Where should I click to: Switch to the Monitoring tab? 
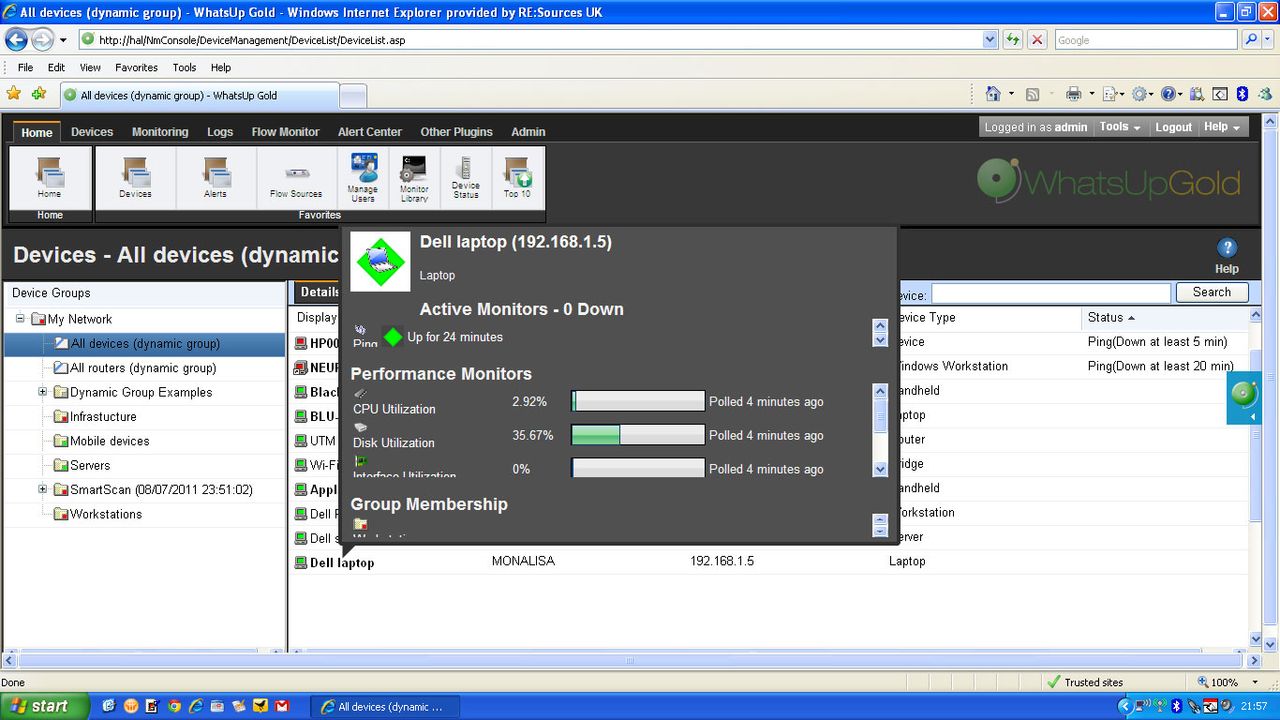(x=160, y=132)
